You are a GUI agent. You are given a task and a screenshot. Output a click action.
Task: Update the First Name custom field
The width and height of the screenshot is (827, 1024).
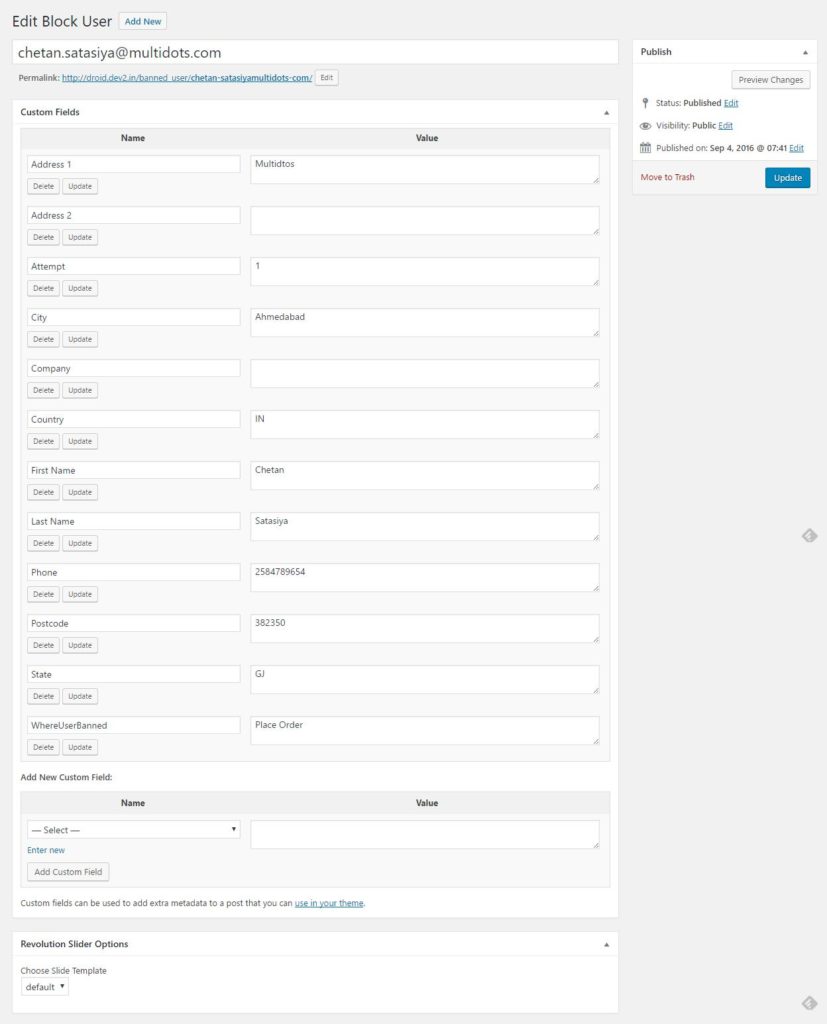pos(80,492)
